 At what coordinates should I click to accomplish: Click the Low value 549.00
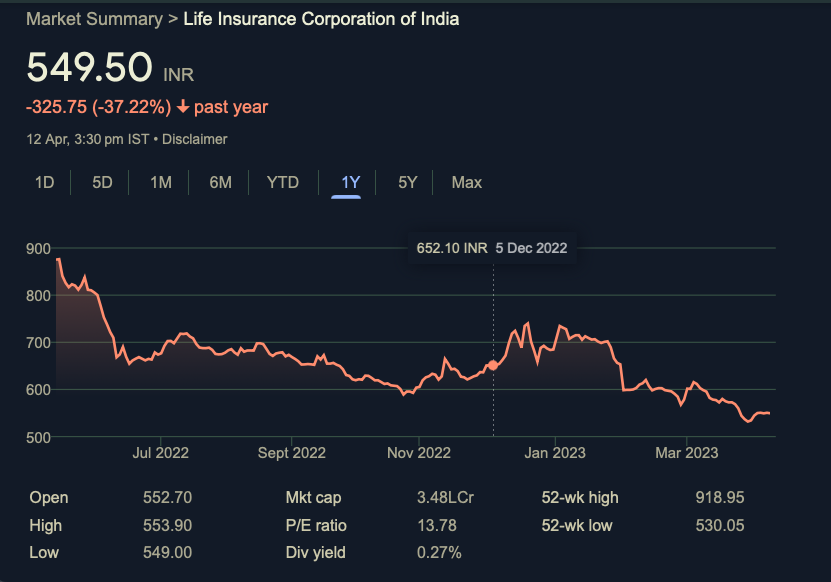tap(167, 553)
